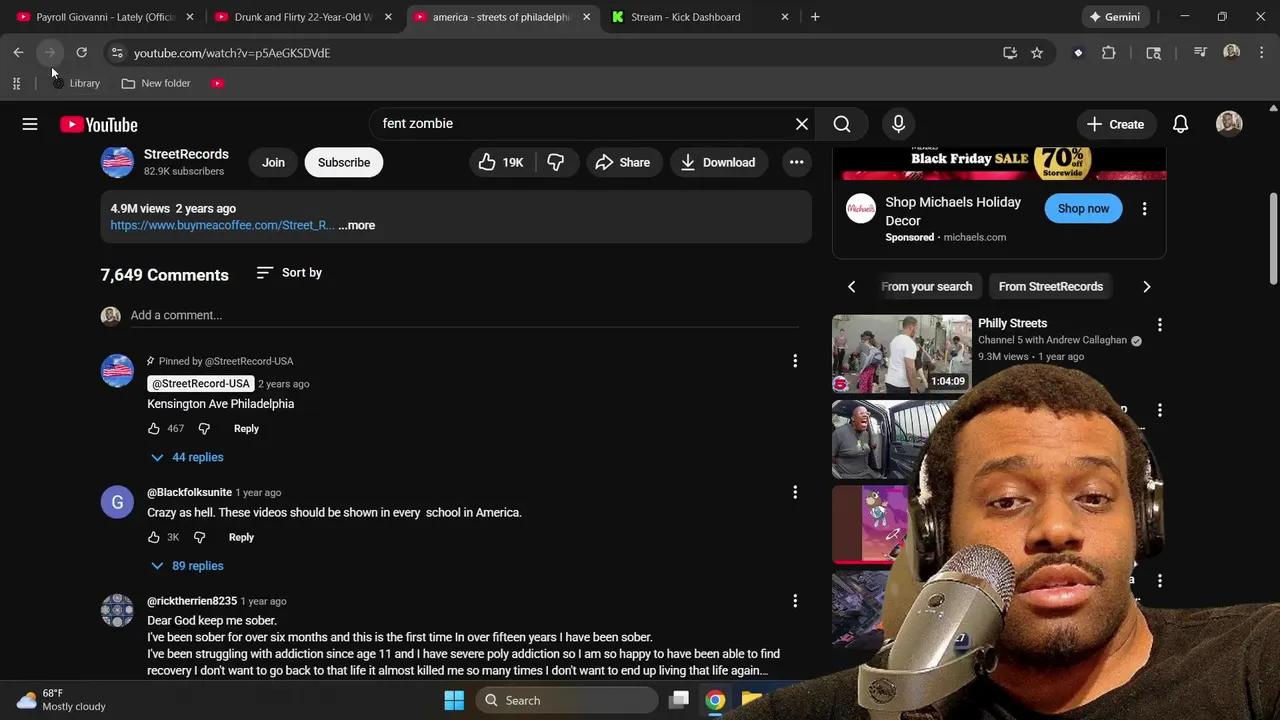This screenshot has width=1280, height=720.
Task: Open Chrome extensions puzzle icon
Action: pyautogui.click(x=1109, y=53)
